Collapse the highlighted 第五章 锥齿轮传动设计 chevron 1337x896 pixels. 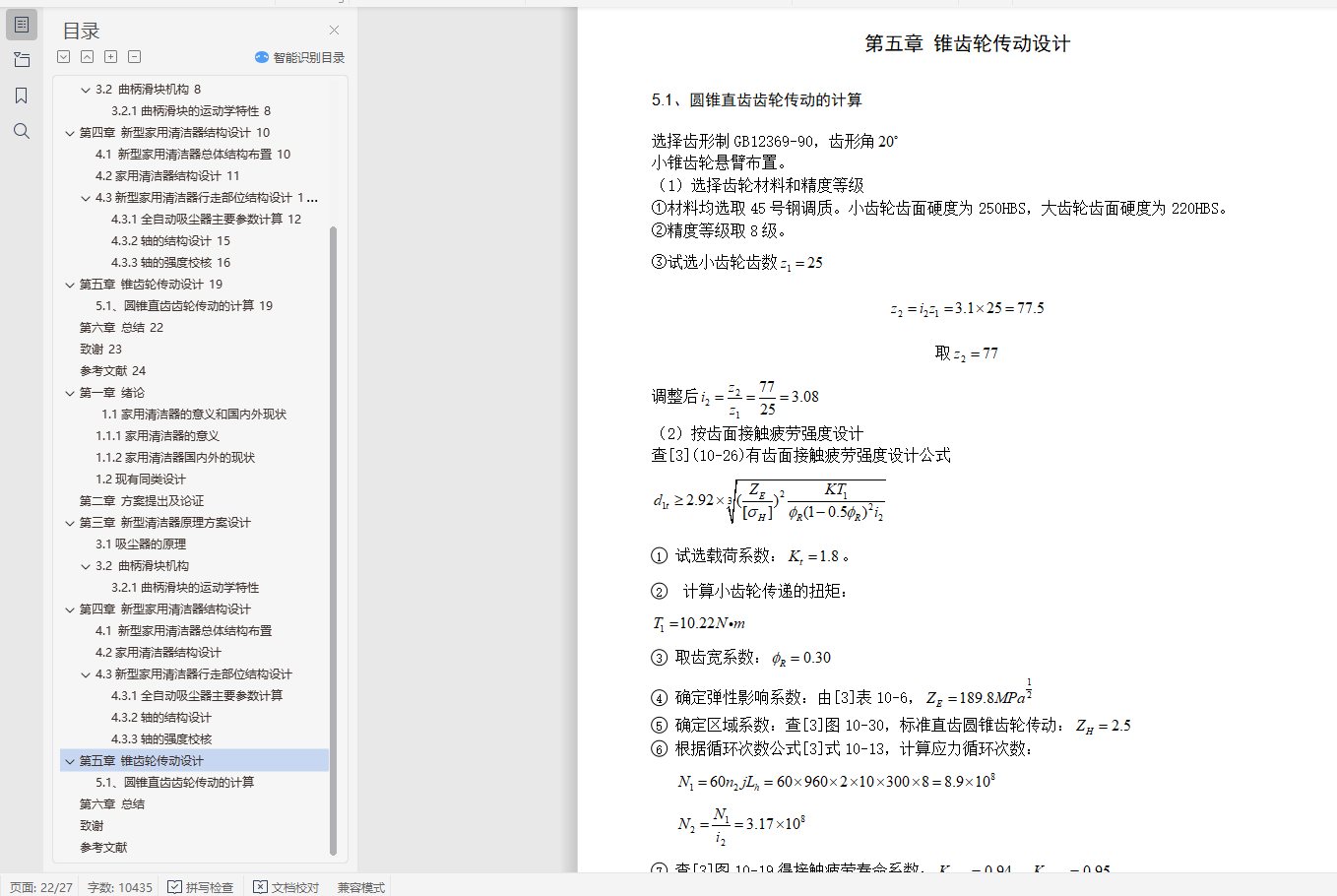tap(70, 761)
